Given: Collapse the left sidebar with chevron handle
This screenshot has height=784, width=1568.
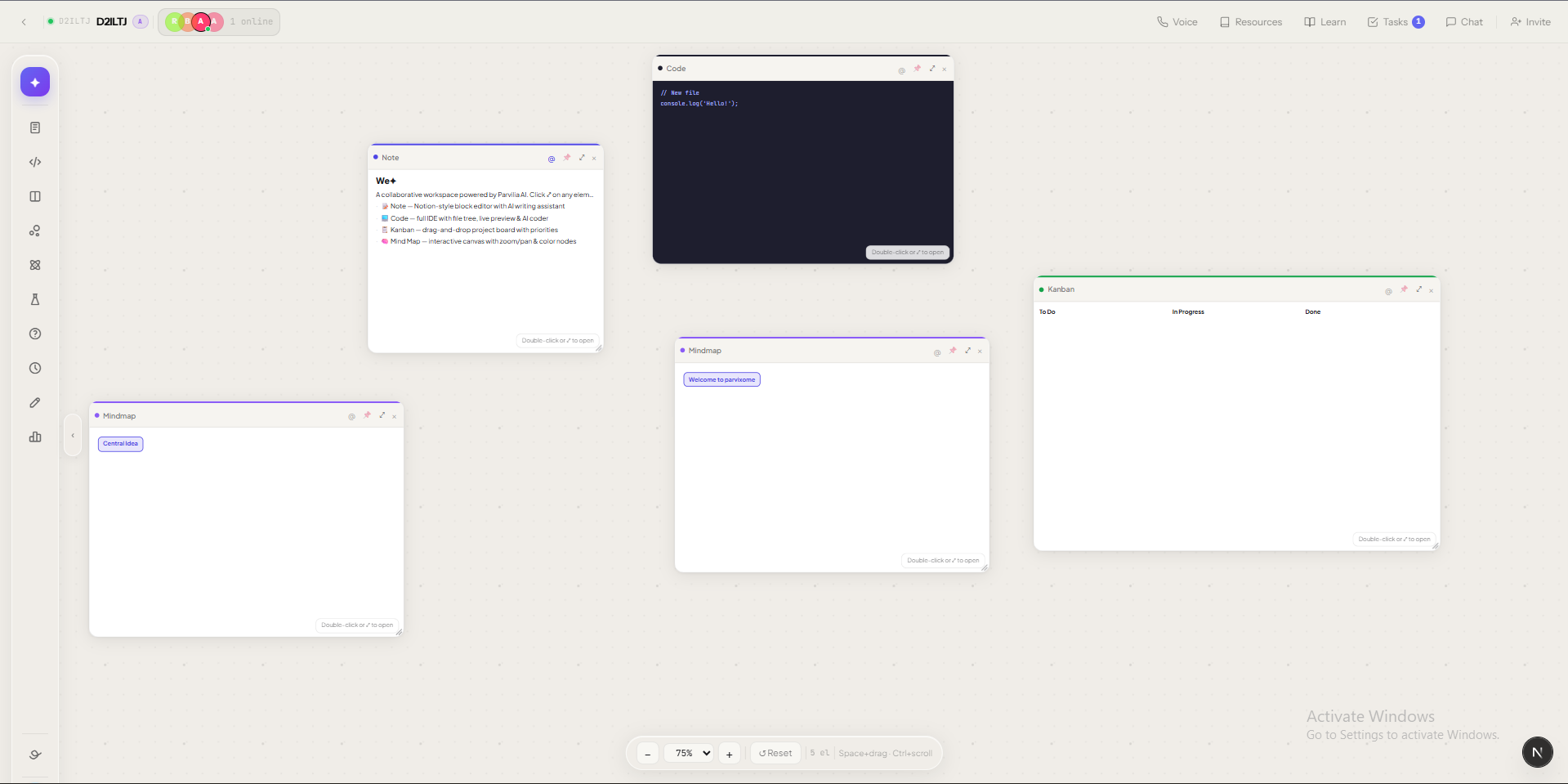Looking at the screenshot, I should (x=73, y=436).
